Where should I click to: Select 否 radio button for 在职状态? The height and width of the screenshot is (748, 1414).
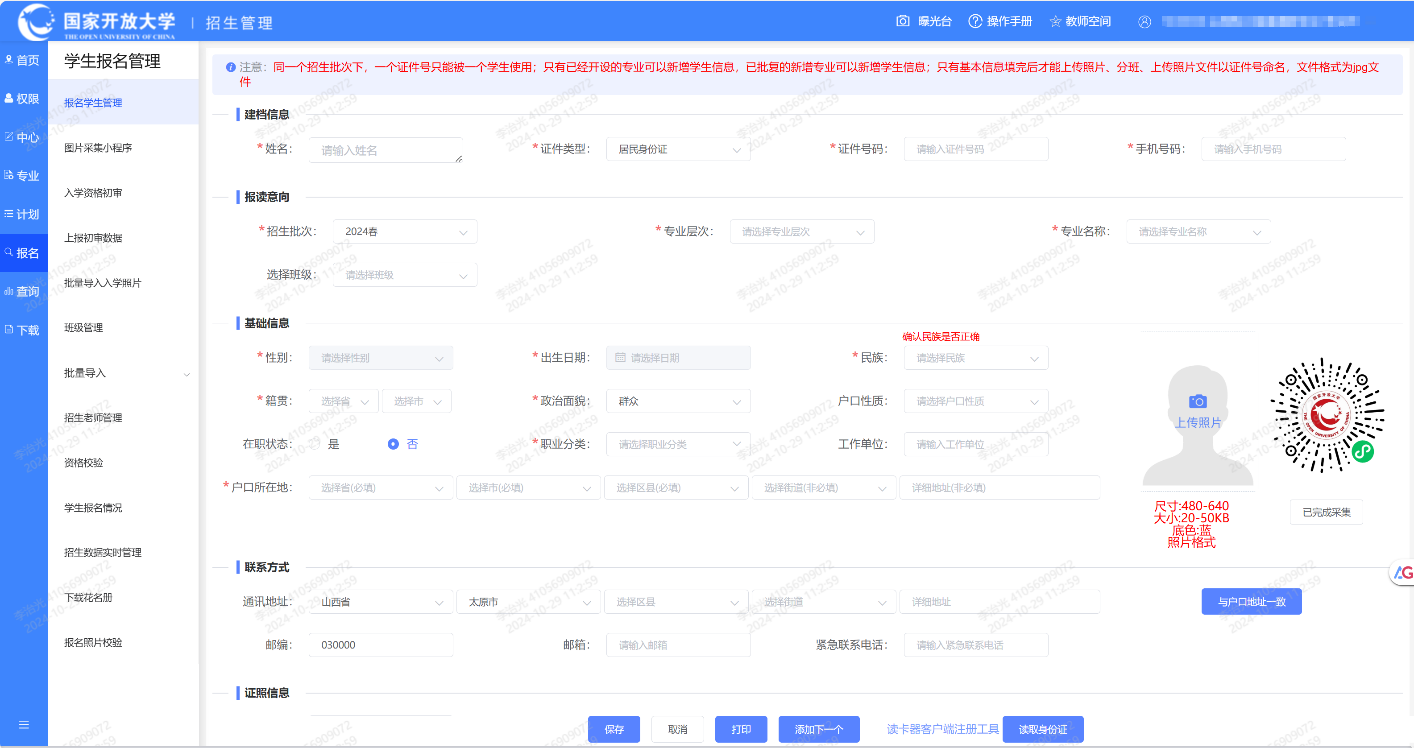[x=393, y=444]
